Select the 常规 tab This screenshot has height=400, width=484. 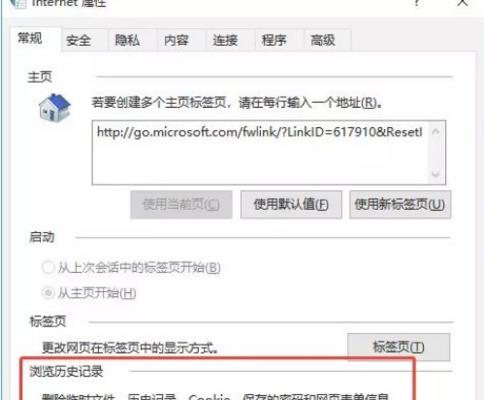click(30, 38)
